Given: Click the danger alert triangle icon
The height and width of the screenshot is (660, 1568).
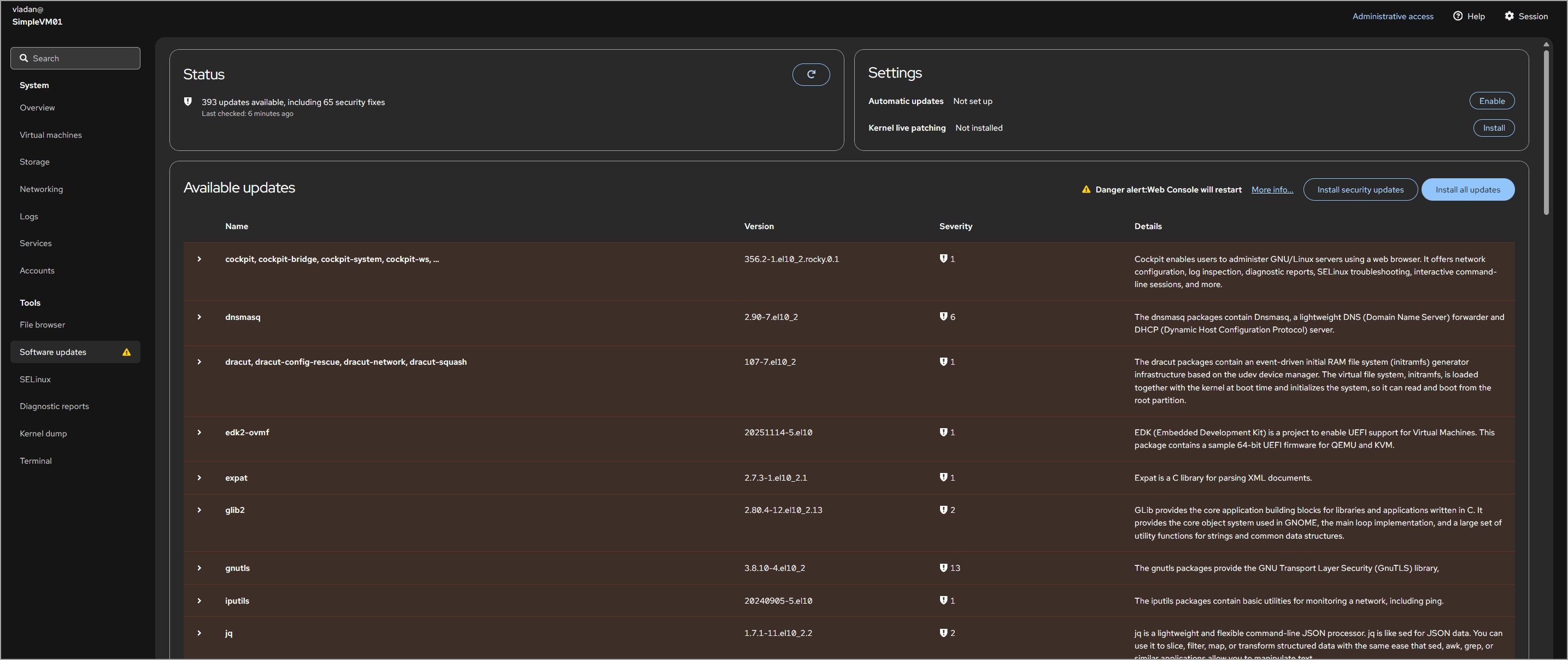Looking at the screenshot, I should pyautogui.click(x=1086, y=189).
